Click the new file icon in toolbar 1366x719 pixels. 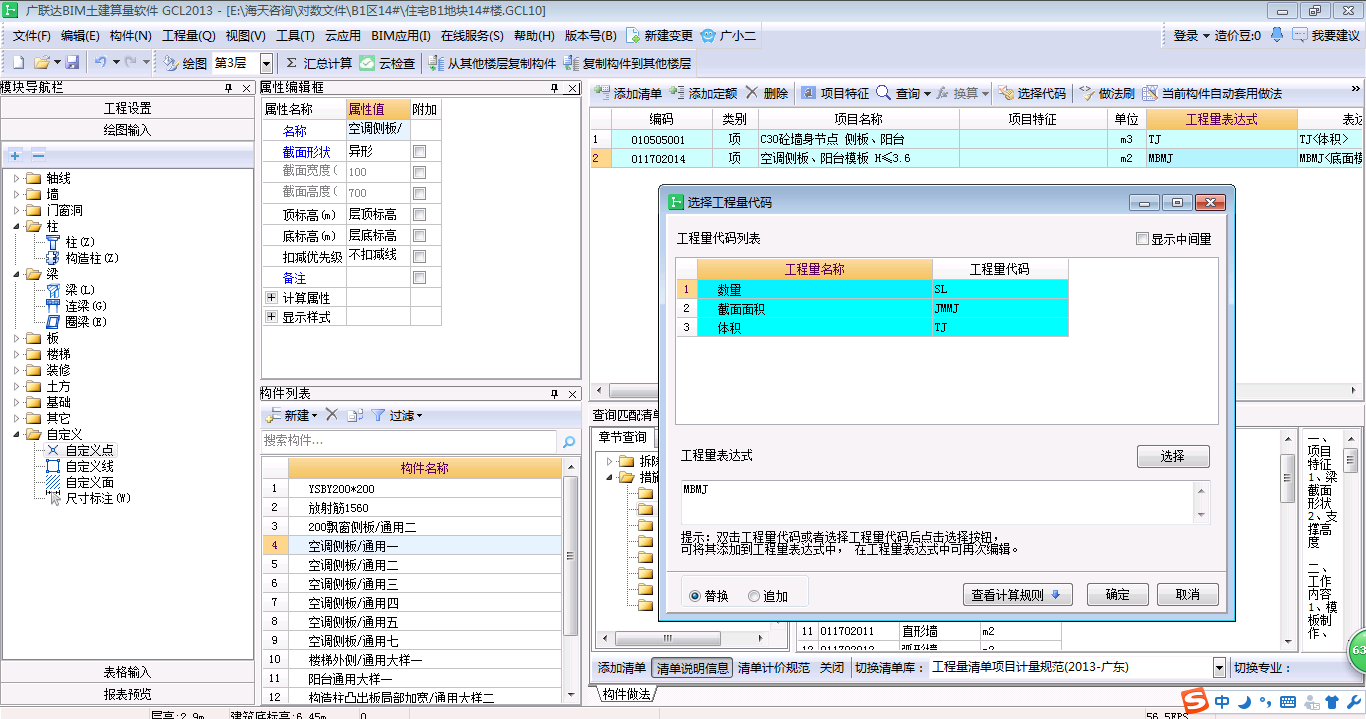19,63
